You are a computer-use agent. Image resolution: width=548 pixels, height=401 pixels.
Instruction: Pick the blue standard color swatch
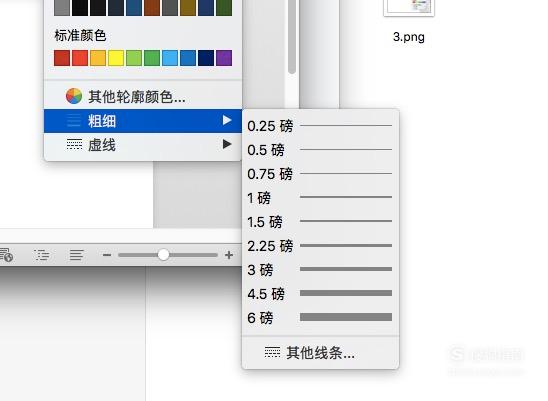pyautogui.click(x=188, y=58)
